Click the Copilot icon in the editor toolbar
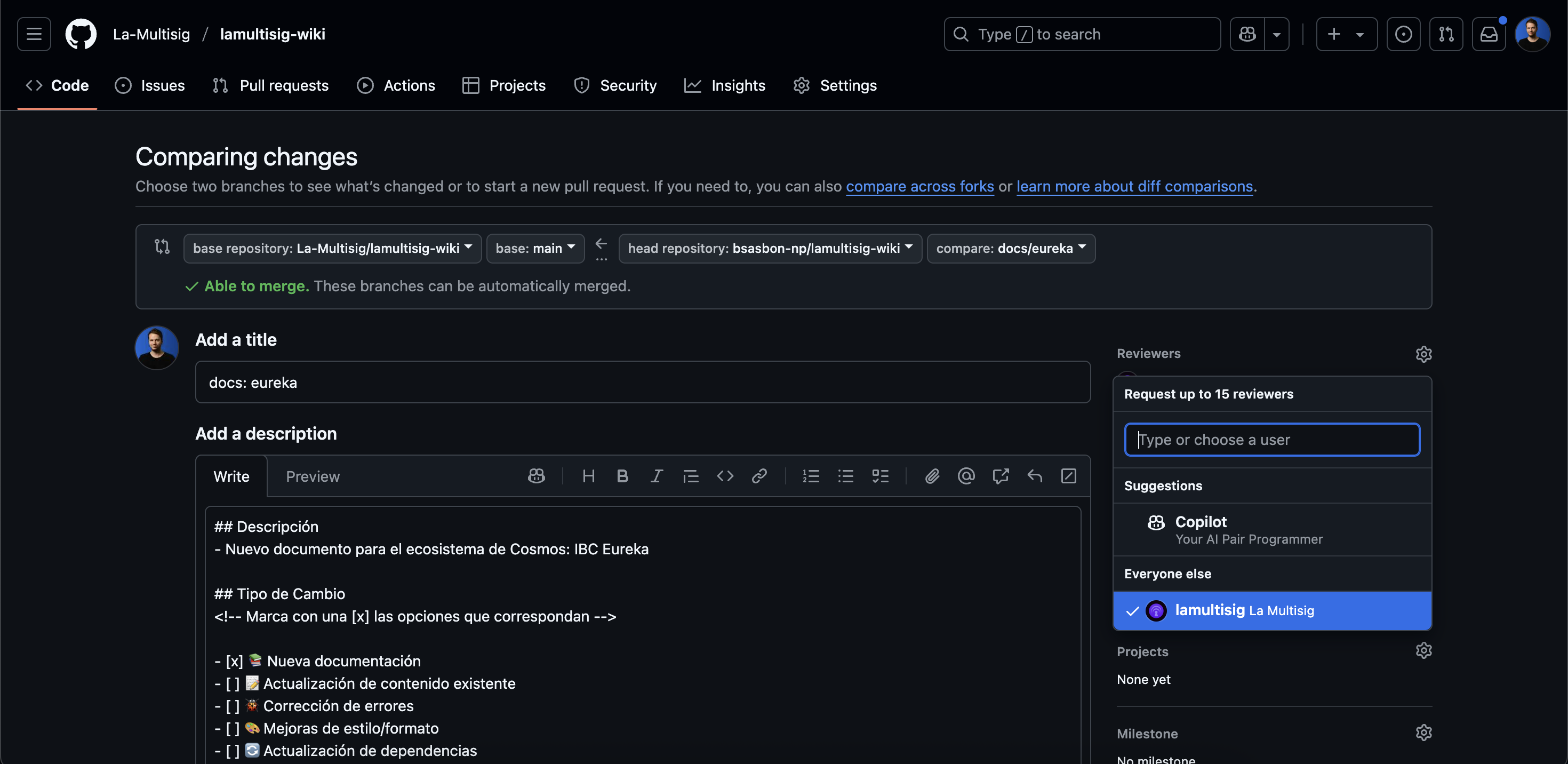Viewport: 1568px width, 764px height. pos(536,476)
